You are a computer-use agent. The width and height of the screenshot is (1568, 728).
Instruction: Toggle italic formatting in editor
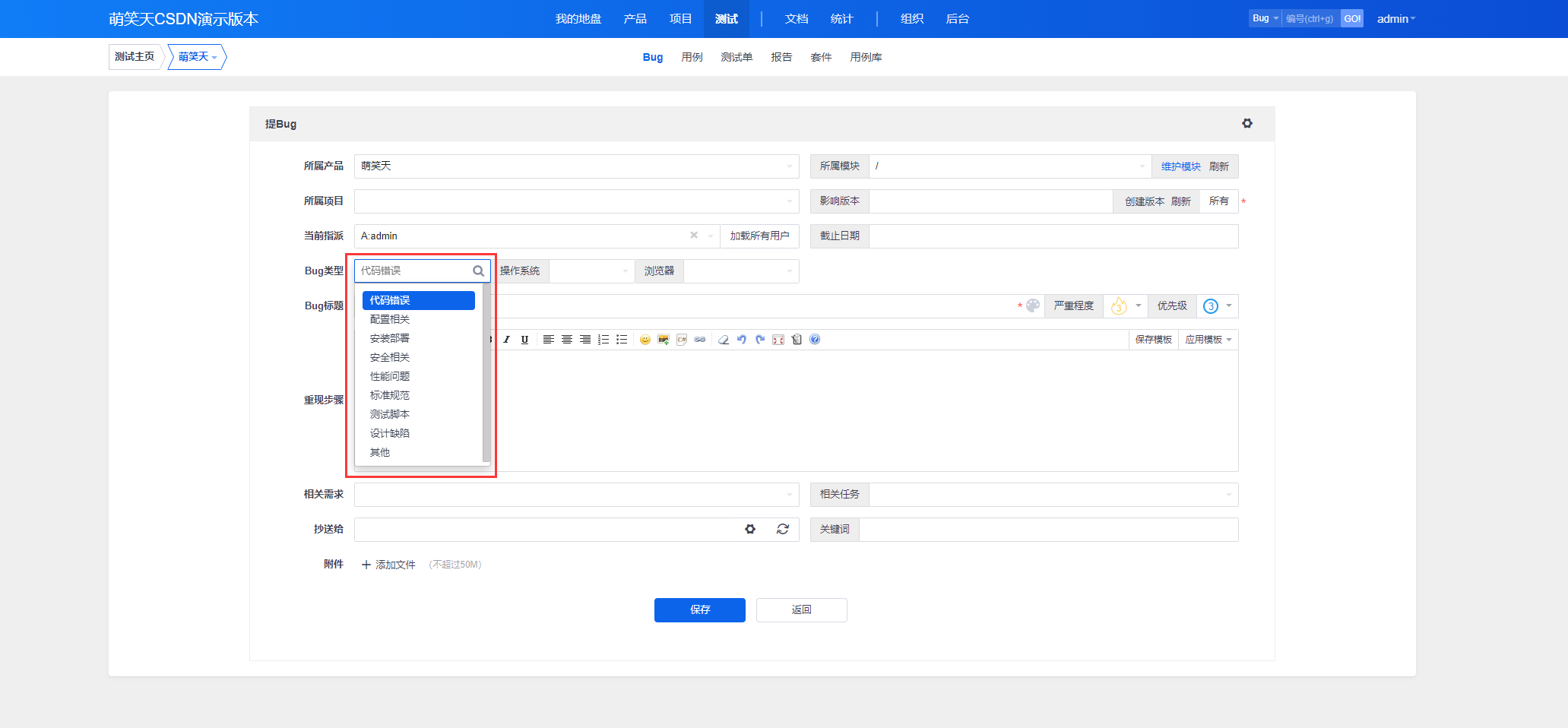click(506, 340)
